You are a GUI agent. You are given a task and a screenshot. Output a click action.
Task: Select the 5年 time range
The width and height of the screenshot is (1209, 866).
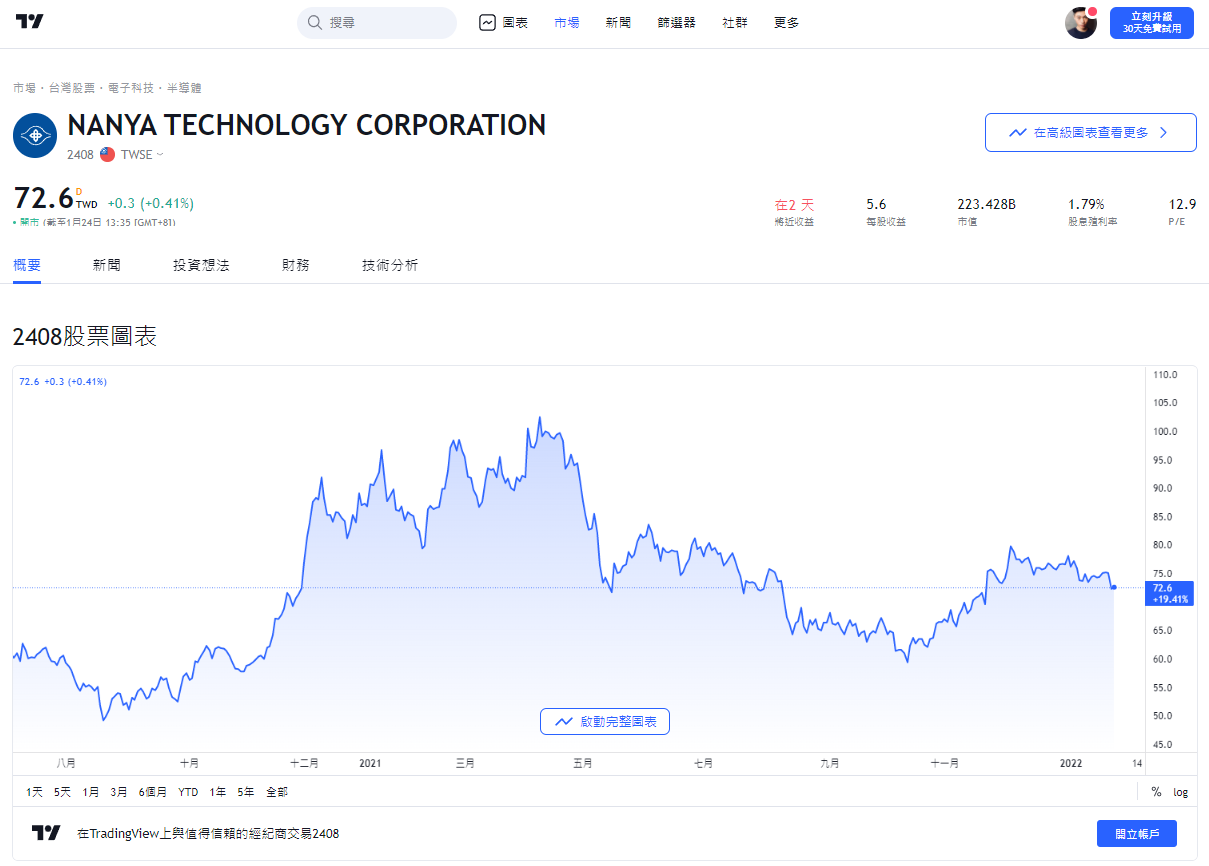(245, 792)
